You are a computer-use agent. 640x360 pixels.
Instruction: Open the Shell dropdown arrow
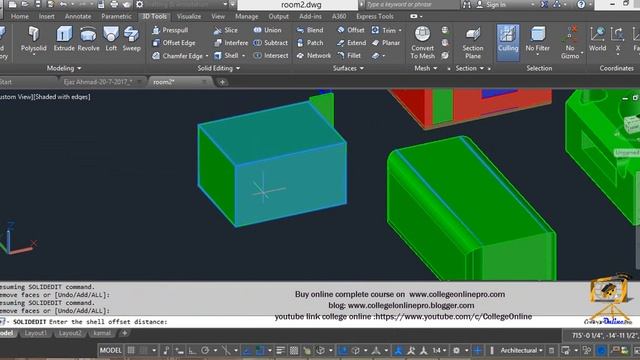(x=244, y=56)
